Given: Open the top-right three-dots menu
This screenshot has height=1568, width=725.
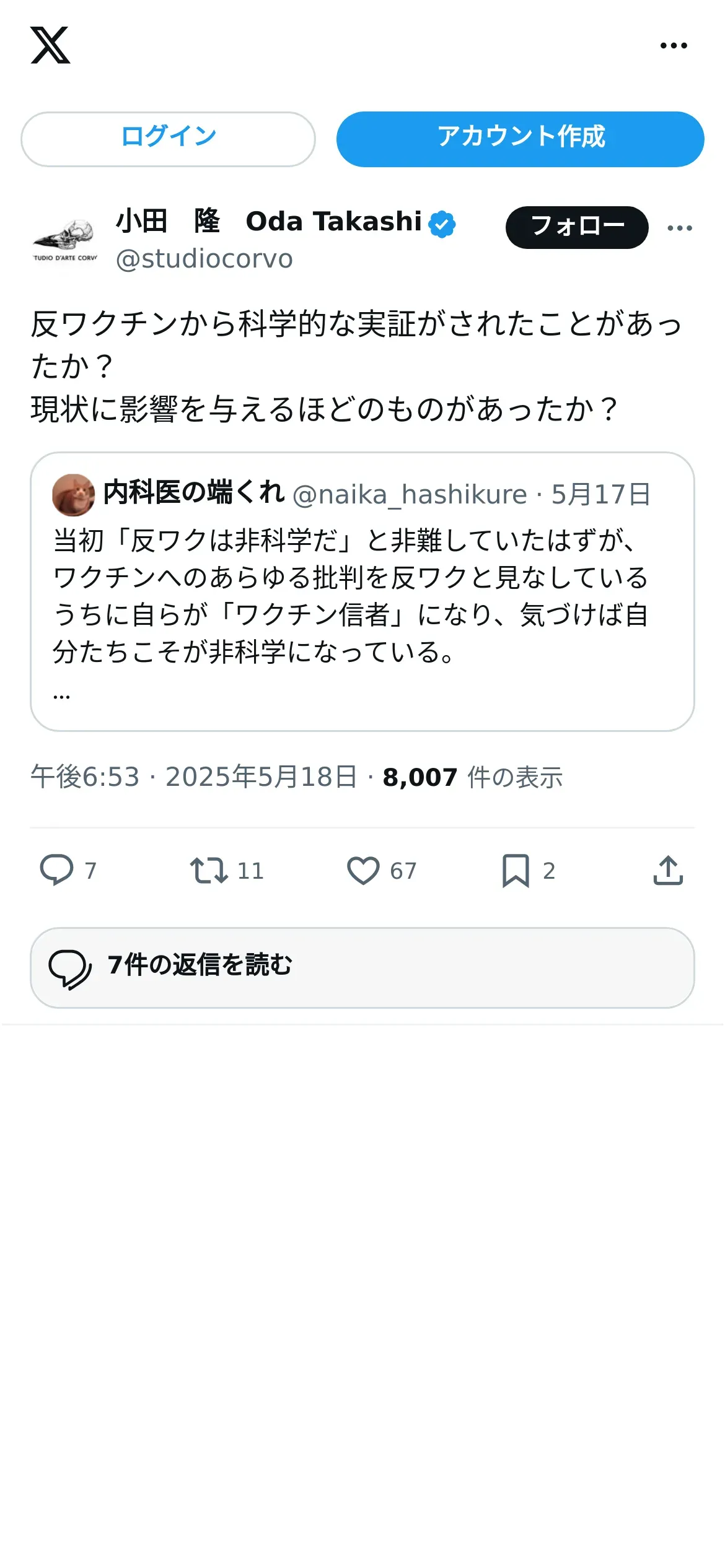Looking at the screenshot, I should point(674,45).
